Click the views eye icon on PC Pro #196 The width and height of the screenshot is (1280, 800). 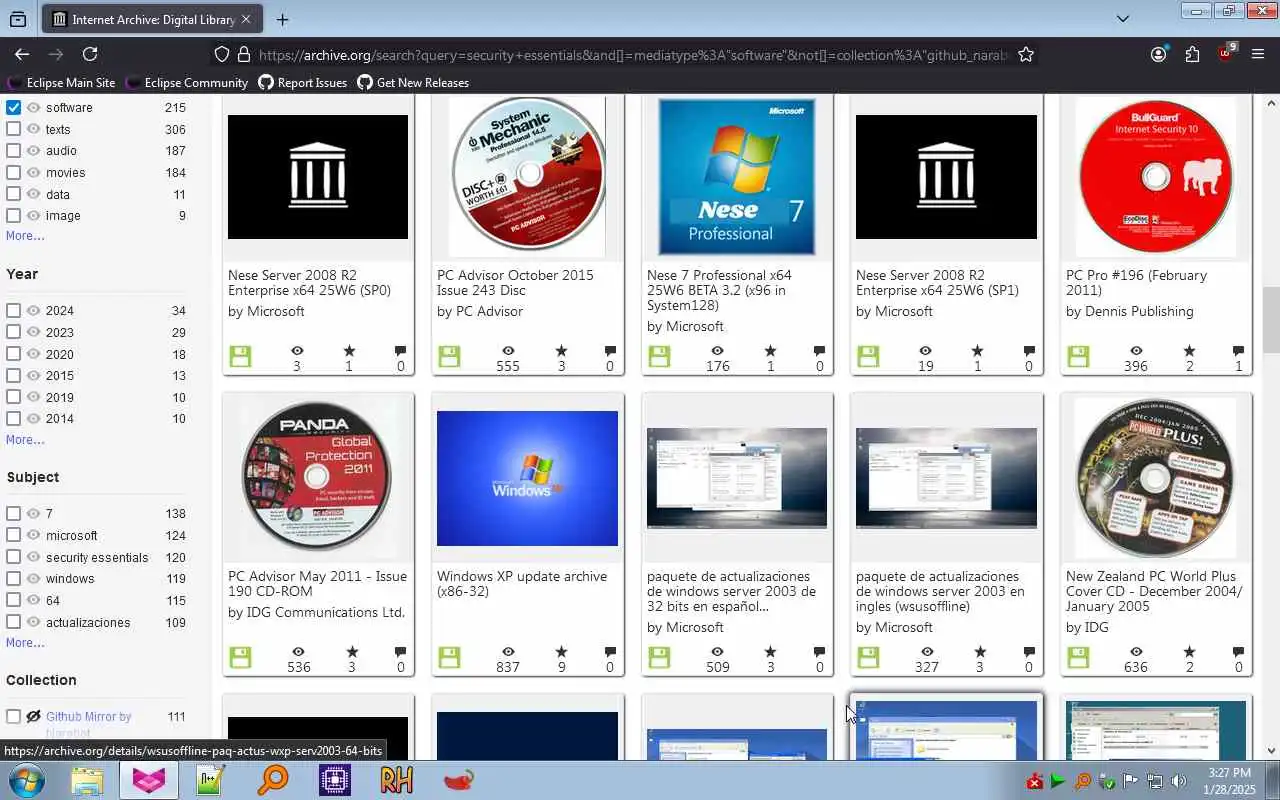(1136, 351)
